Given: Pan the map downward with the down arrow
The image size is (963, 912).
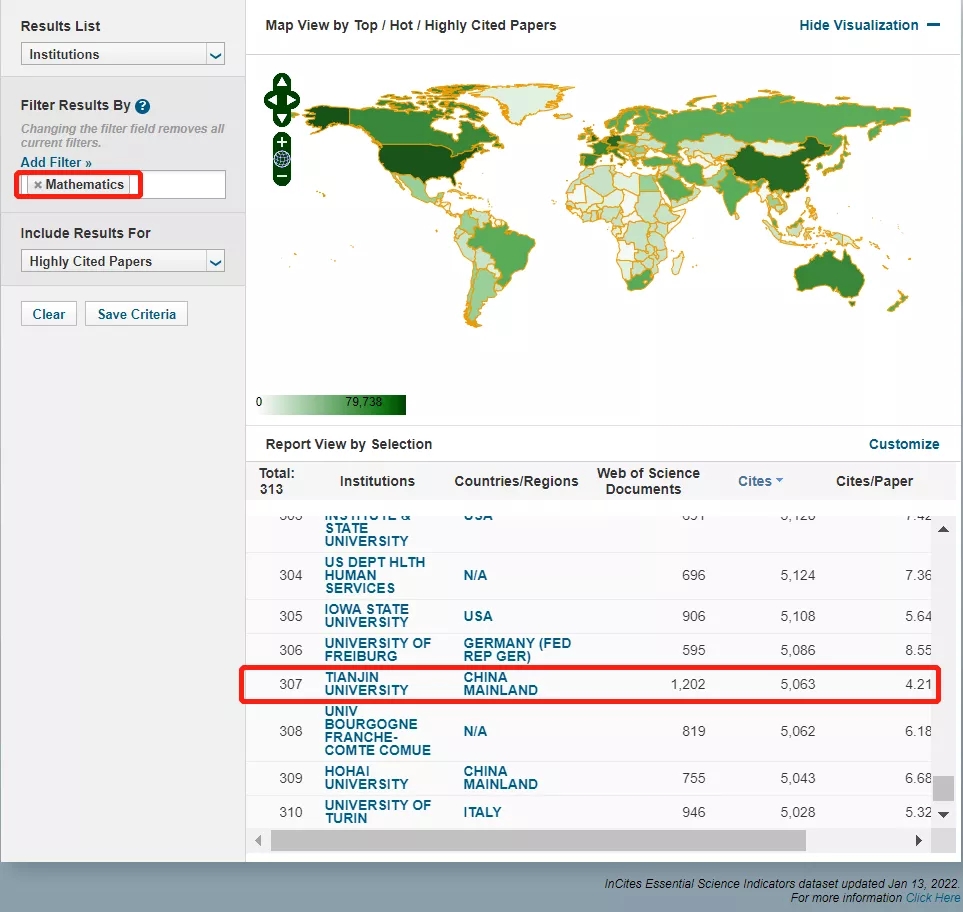Looking at the screenshot, I should click(282, 118).
